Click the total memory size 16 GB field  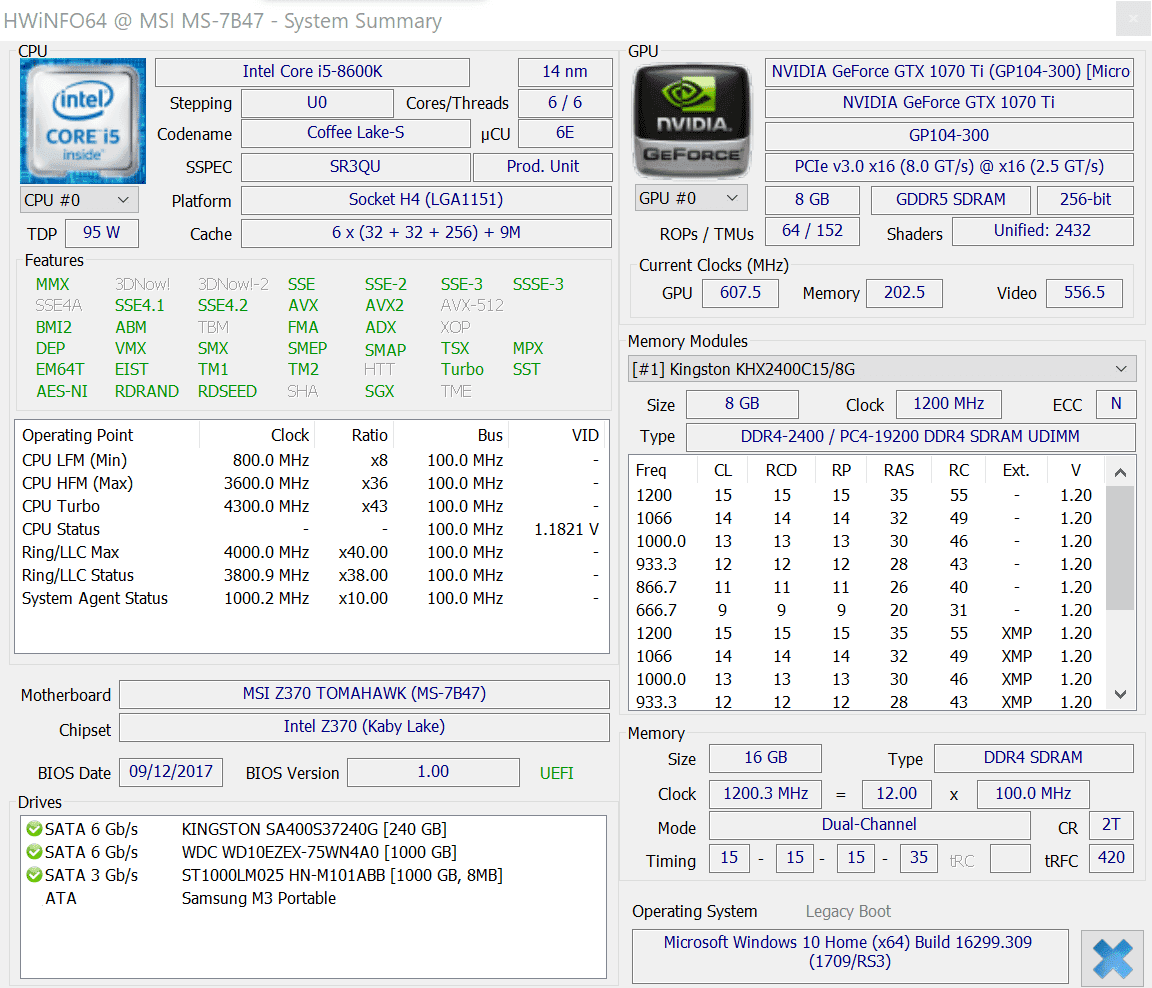click(766, 758)
